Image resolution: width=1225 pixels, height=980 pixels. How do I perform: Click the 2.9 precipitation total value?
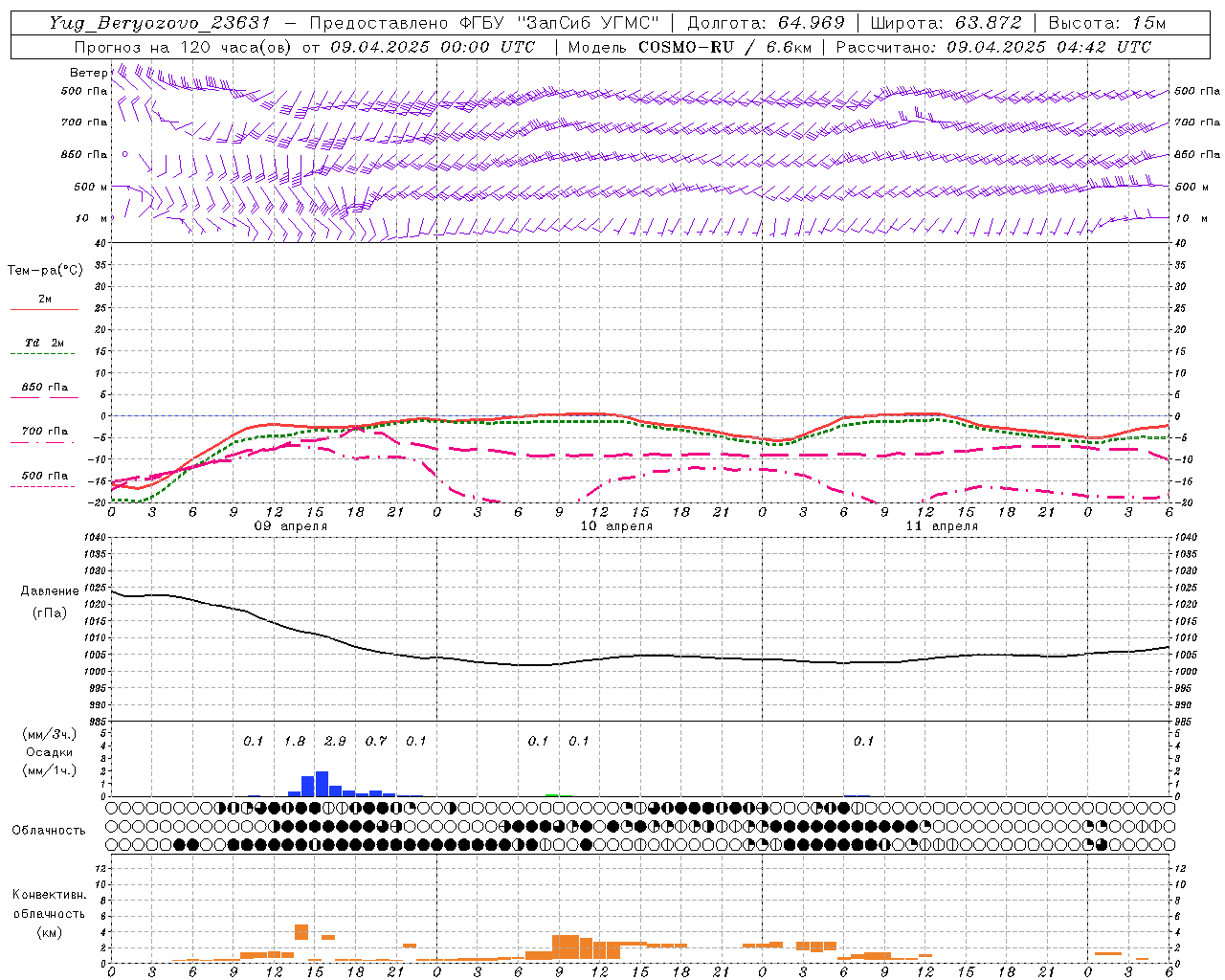pyautogui.click(x=335, y=741)
